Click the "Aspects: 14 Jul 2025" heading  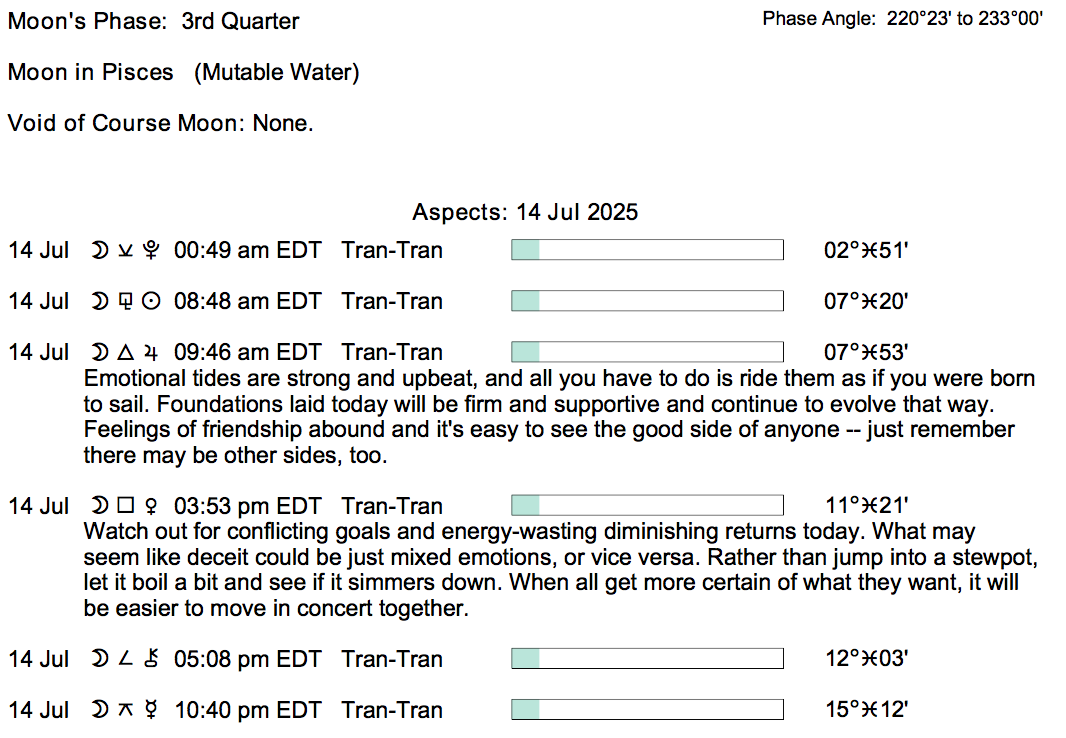pyautogui.click(x=525, y=212)
